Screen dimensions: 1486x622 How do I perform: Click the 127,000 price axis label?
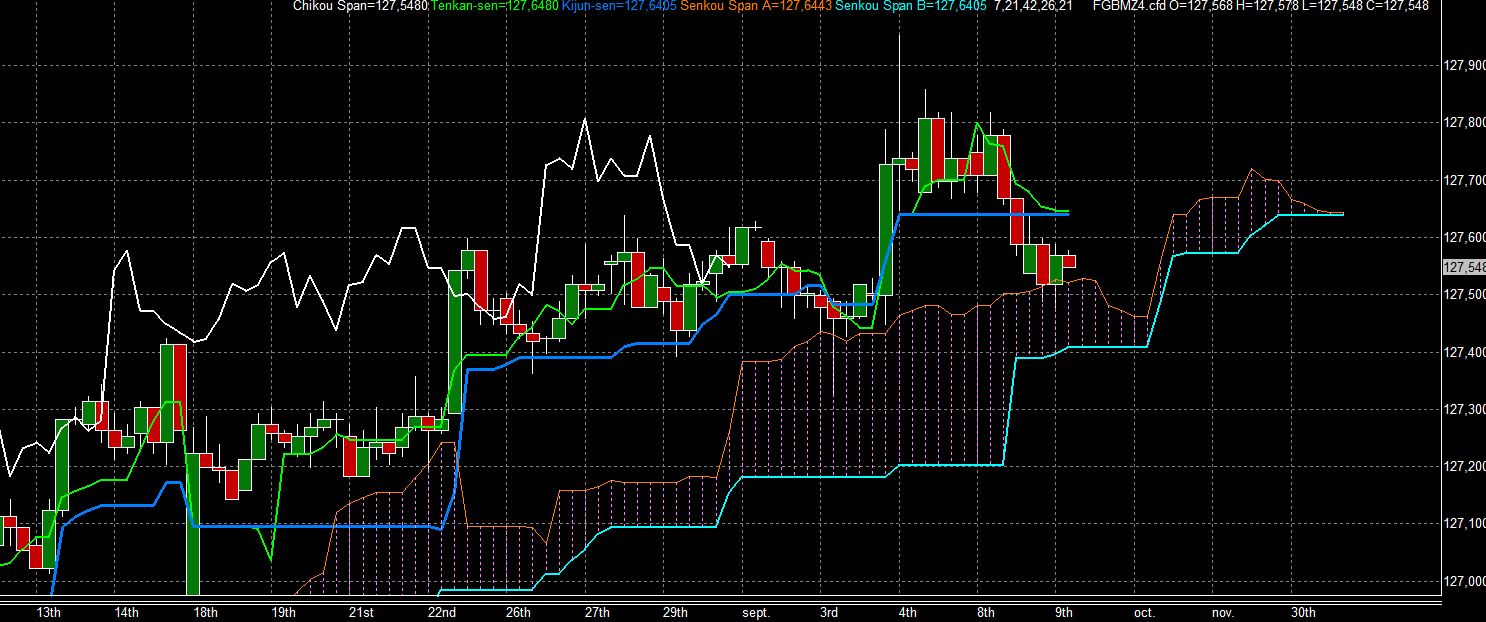point(1465,582)
